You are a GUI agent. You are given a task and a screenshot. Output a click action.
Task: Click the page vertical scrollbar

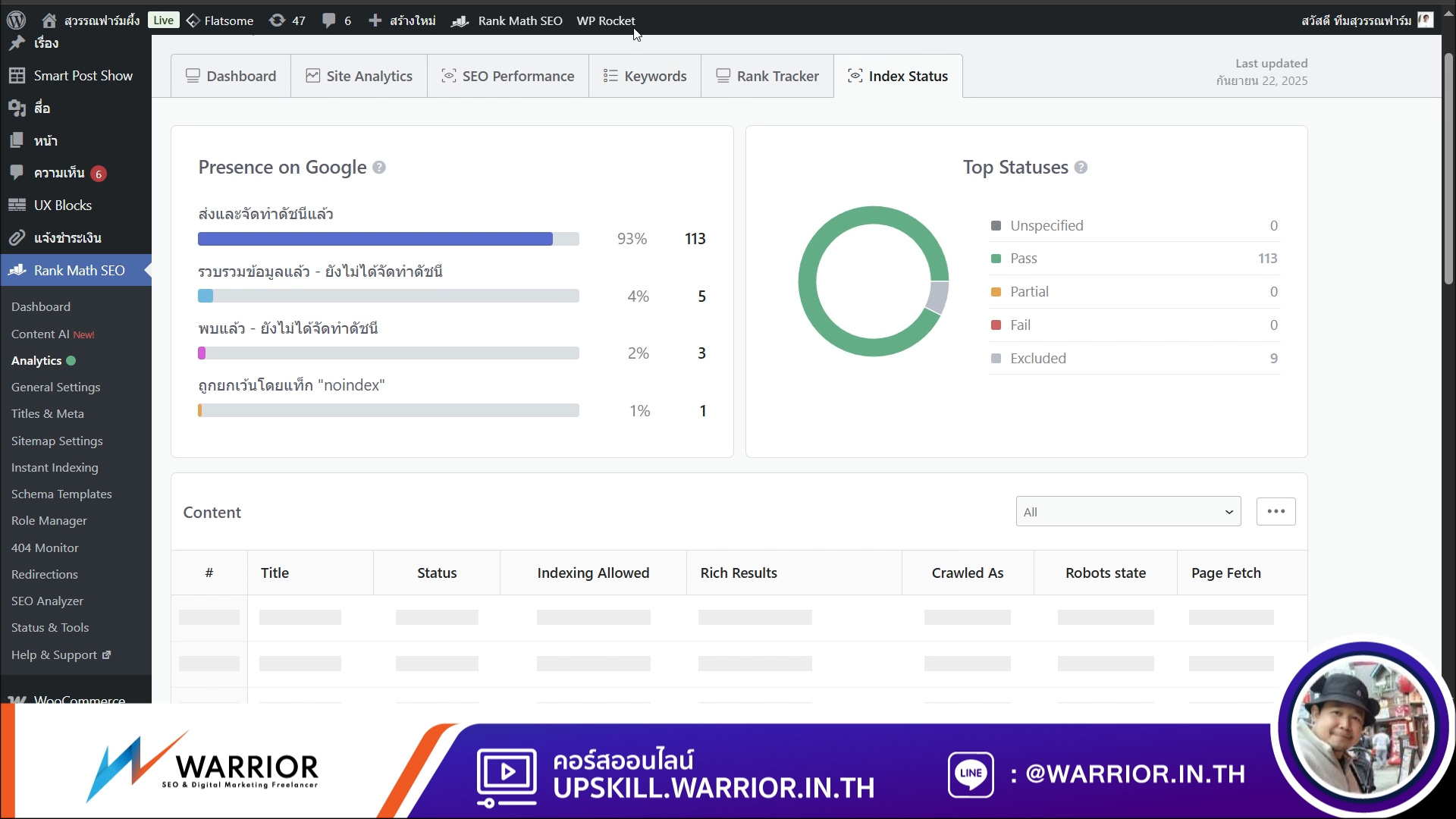pos(1448,169)
